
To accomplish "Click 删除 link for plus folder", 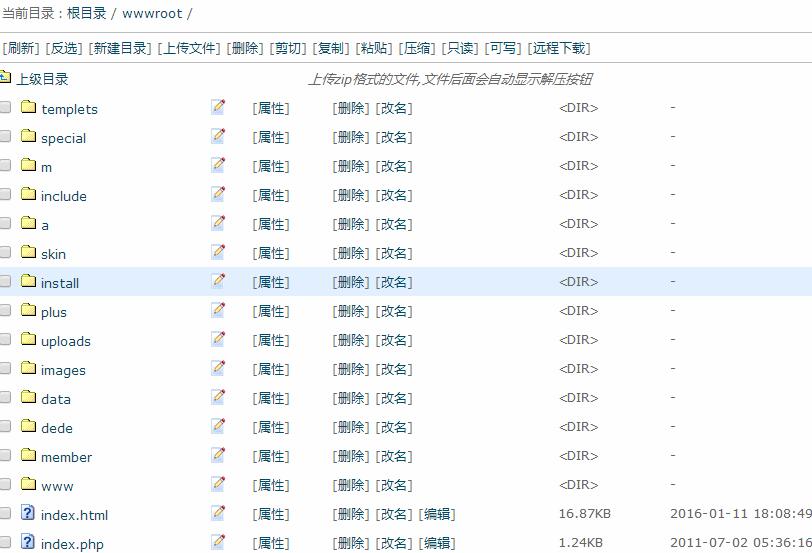I will [x=351, y=311].
